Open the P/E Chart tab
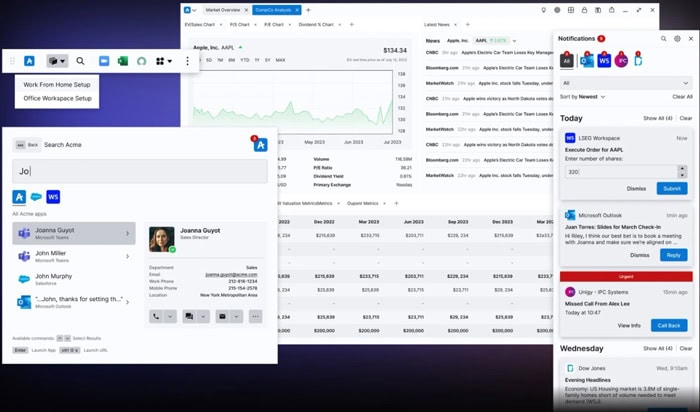This screenshot has height=412, width=700. [274, 25]
